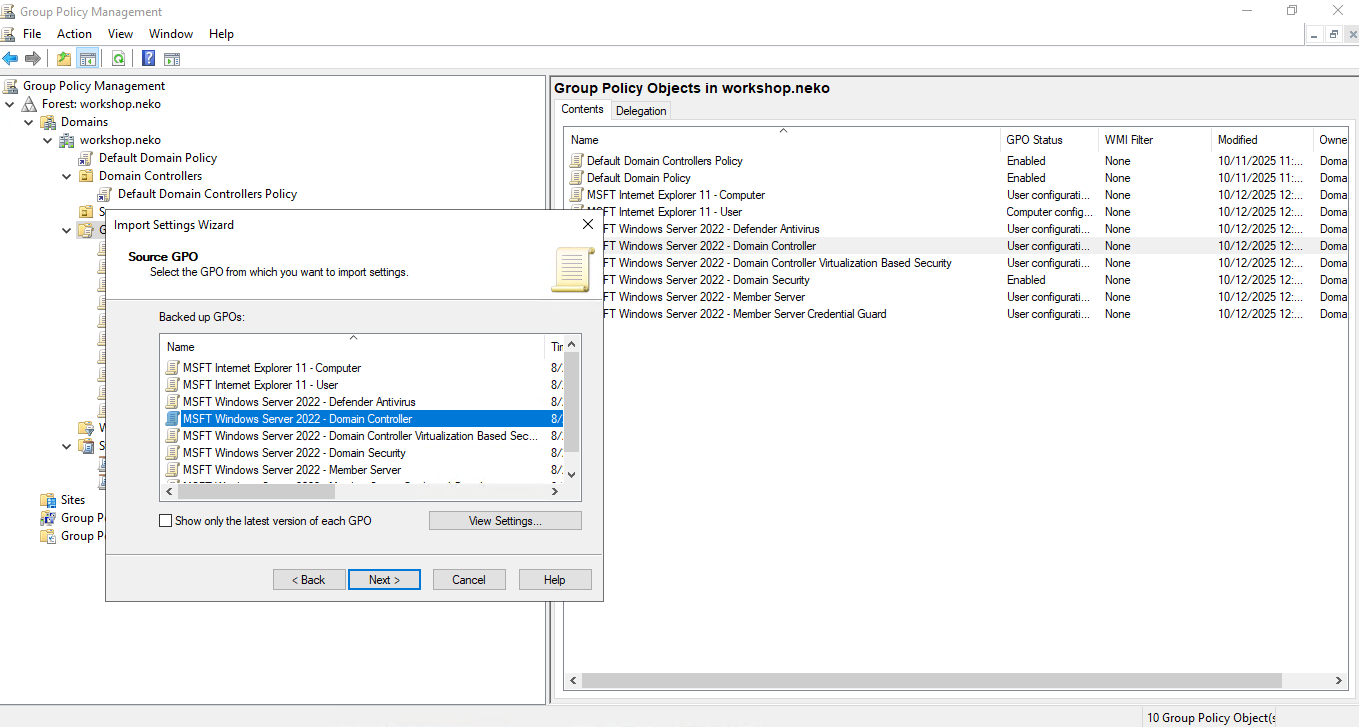The height and width of the screenshot is (727, 1359).
Task: Collapse the Domain Controllers node
Action: [x=65, y=175]
